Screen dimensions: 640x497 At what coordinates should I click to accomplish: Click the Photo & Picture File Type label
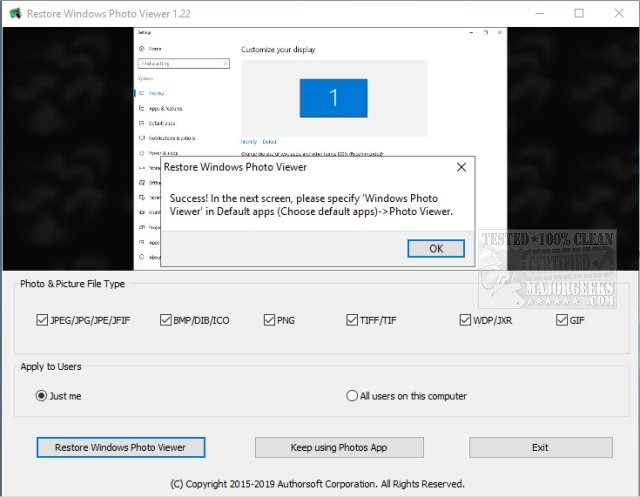pos(73,284)
